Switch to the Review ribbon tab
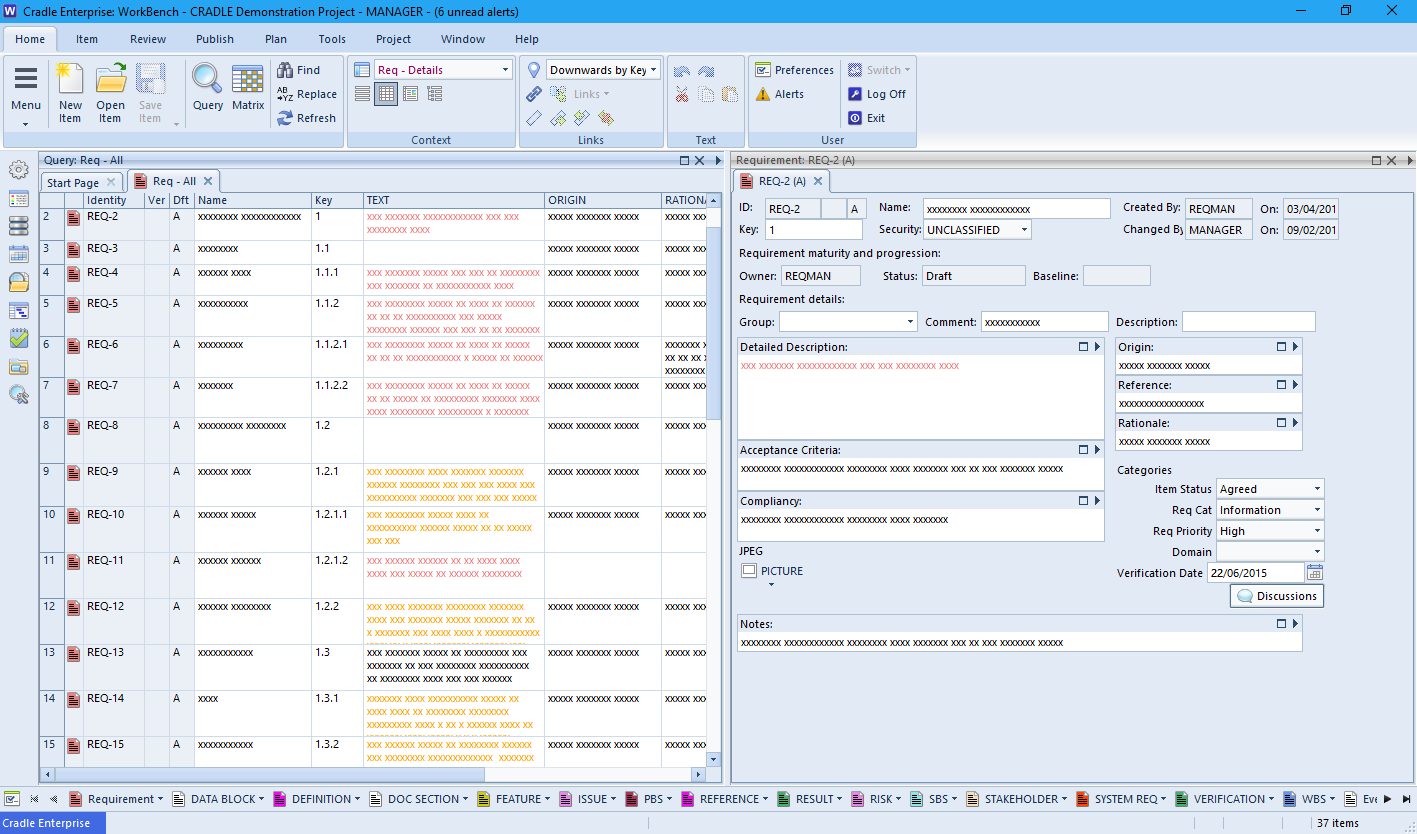Screen dimensions: 1417x834 [x=148, y=39]
